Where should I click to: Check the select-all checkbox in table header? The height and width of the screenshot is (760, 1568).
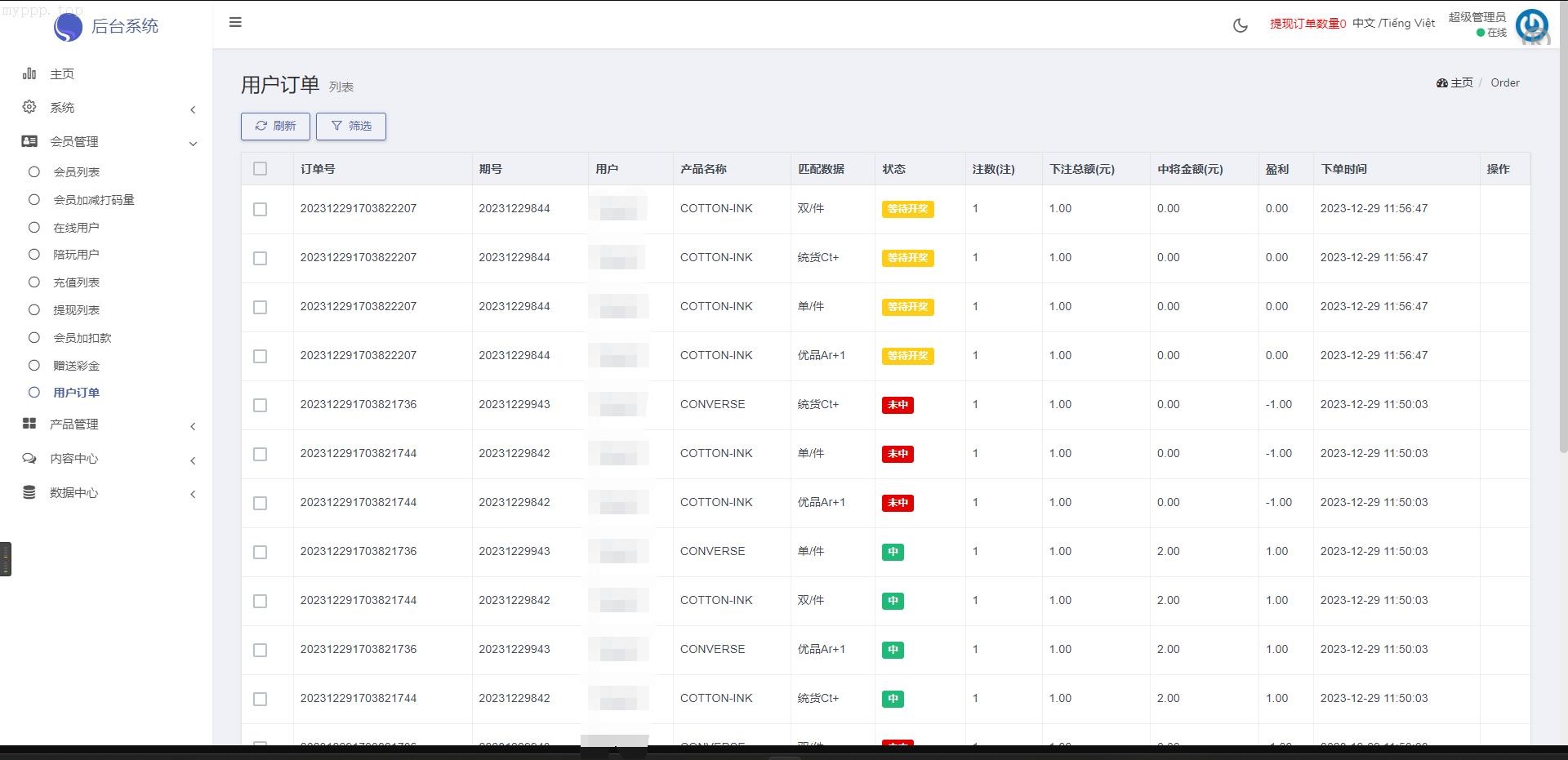(x=260, y=169)
